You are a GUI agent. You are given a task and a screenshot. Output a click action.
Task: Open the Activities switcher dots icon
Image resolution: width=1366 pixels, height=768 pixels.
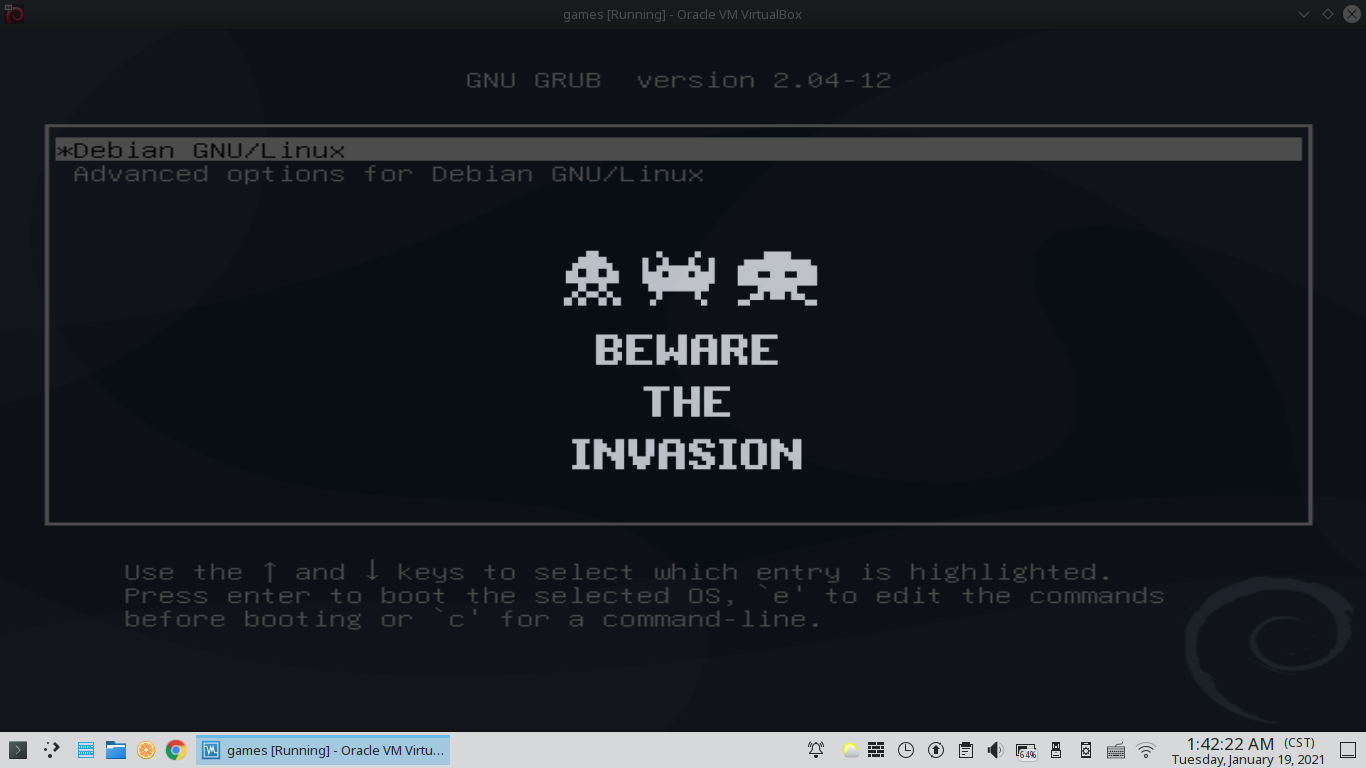pyautogui.click(x=51, y=749)
